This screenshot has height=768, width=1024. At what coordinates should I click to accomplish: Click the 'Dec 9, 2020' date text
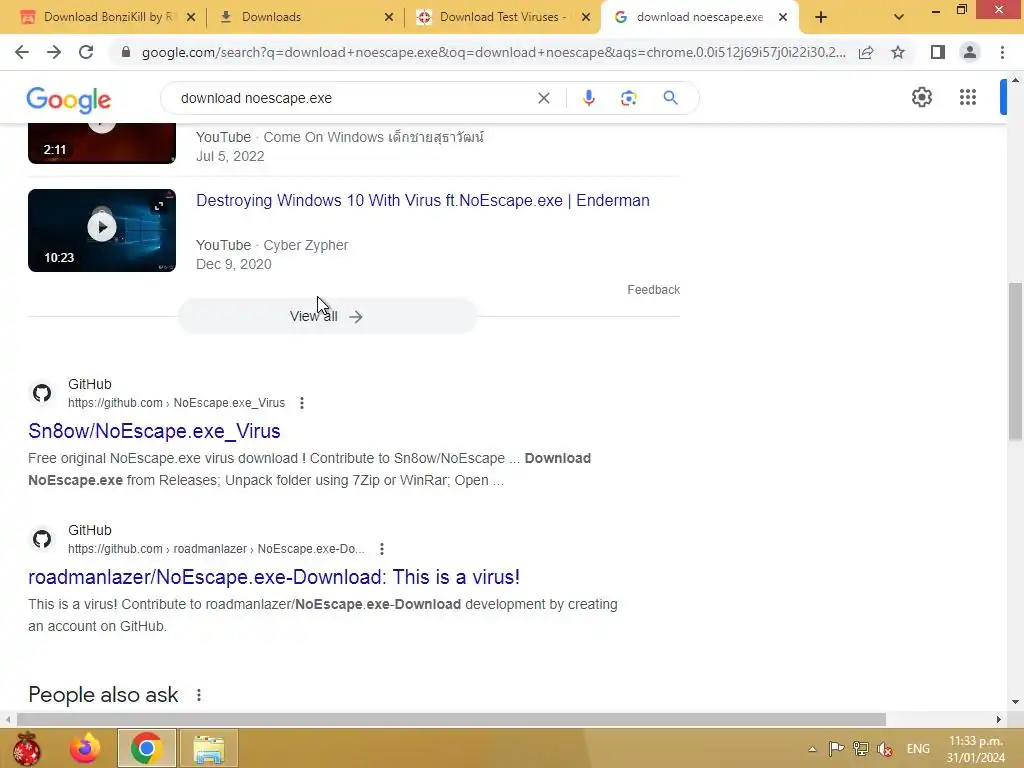234,264
